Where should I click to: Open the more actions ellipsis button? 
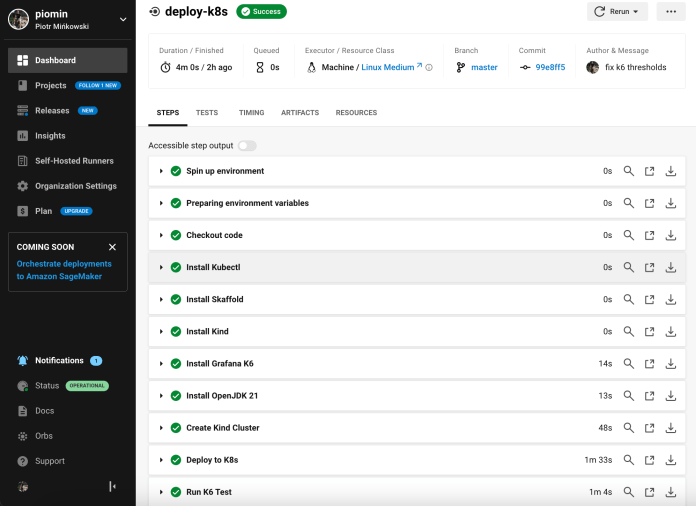[671, 12]
